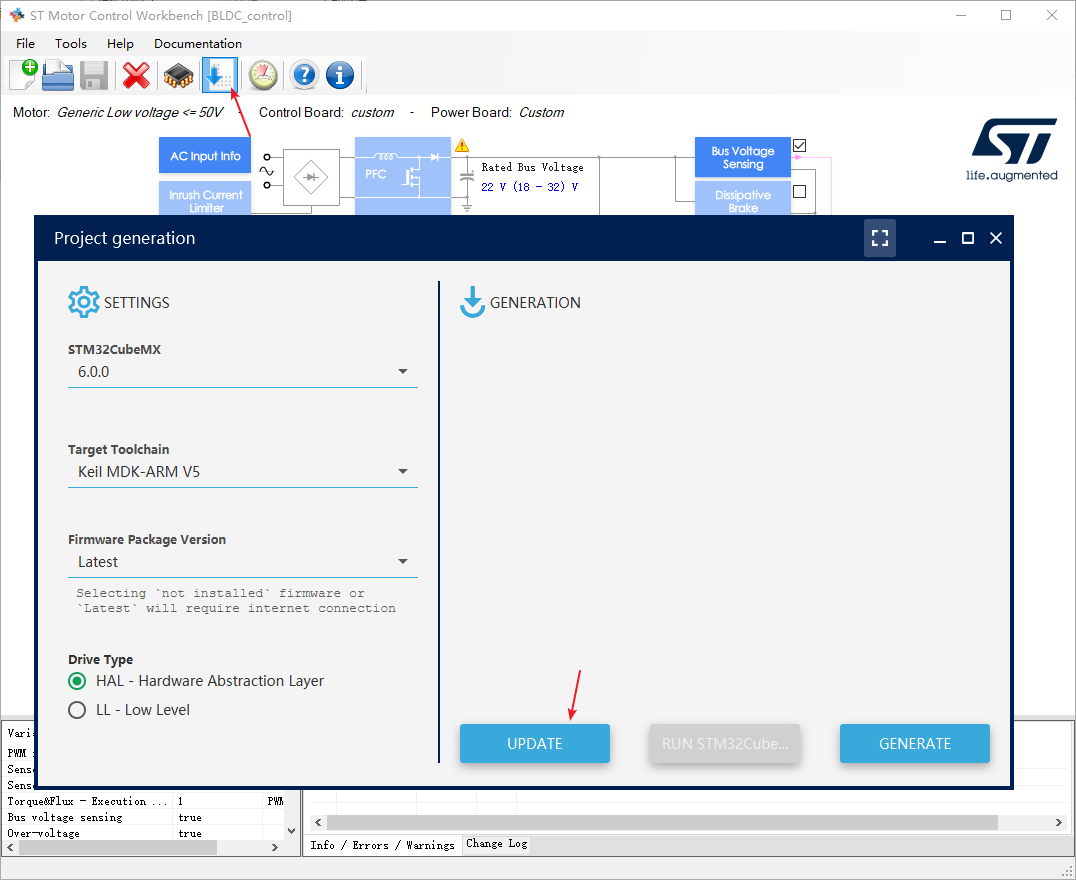Click the New Project toolbar icon

[x=23, y=75]
